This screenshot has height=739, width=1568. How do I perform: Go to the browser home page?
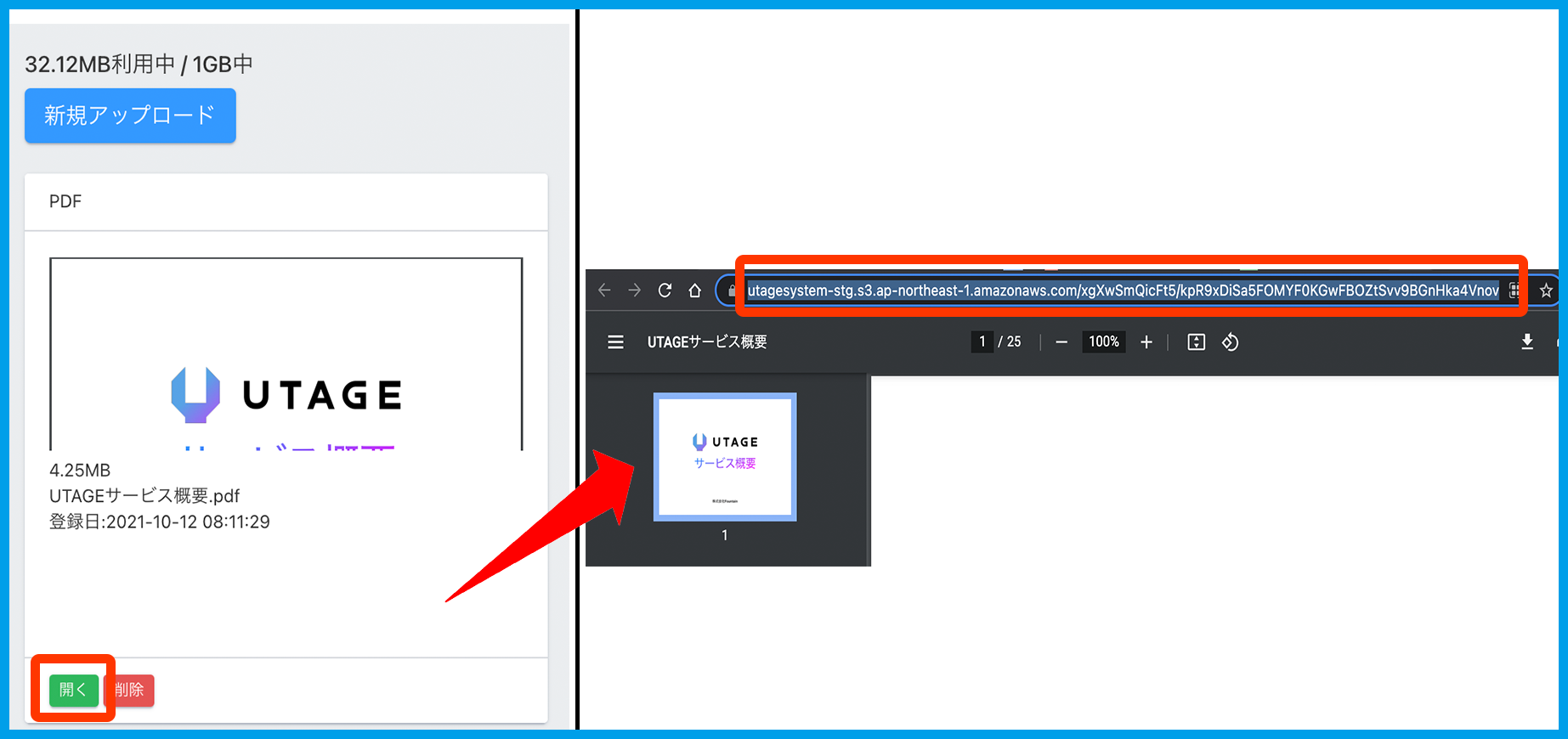695,291
